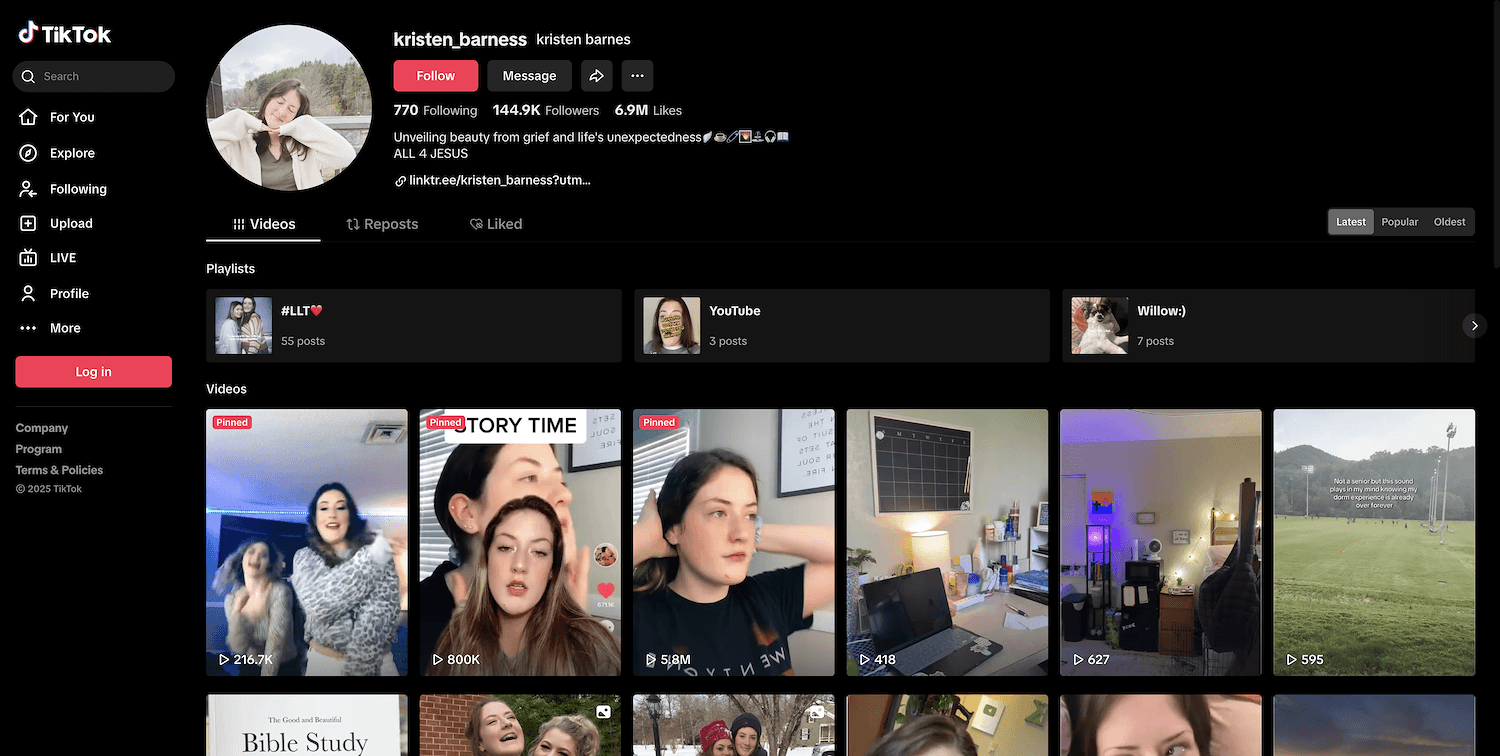Click the Upload plus icon
Image resolution: width=1500 pixels, height=756 pixels.
coord(28,224)
